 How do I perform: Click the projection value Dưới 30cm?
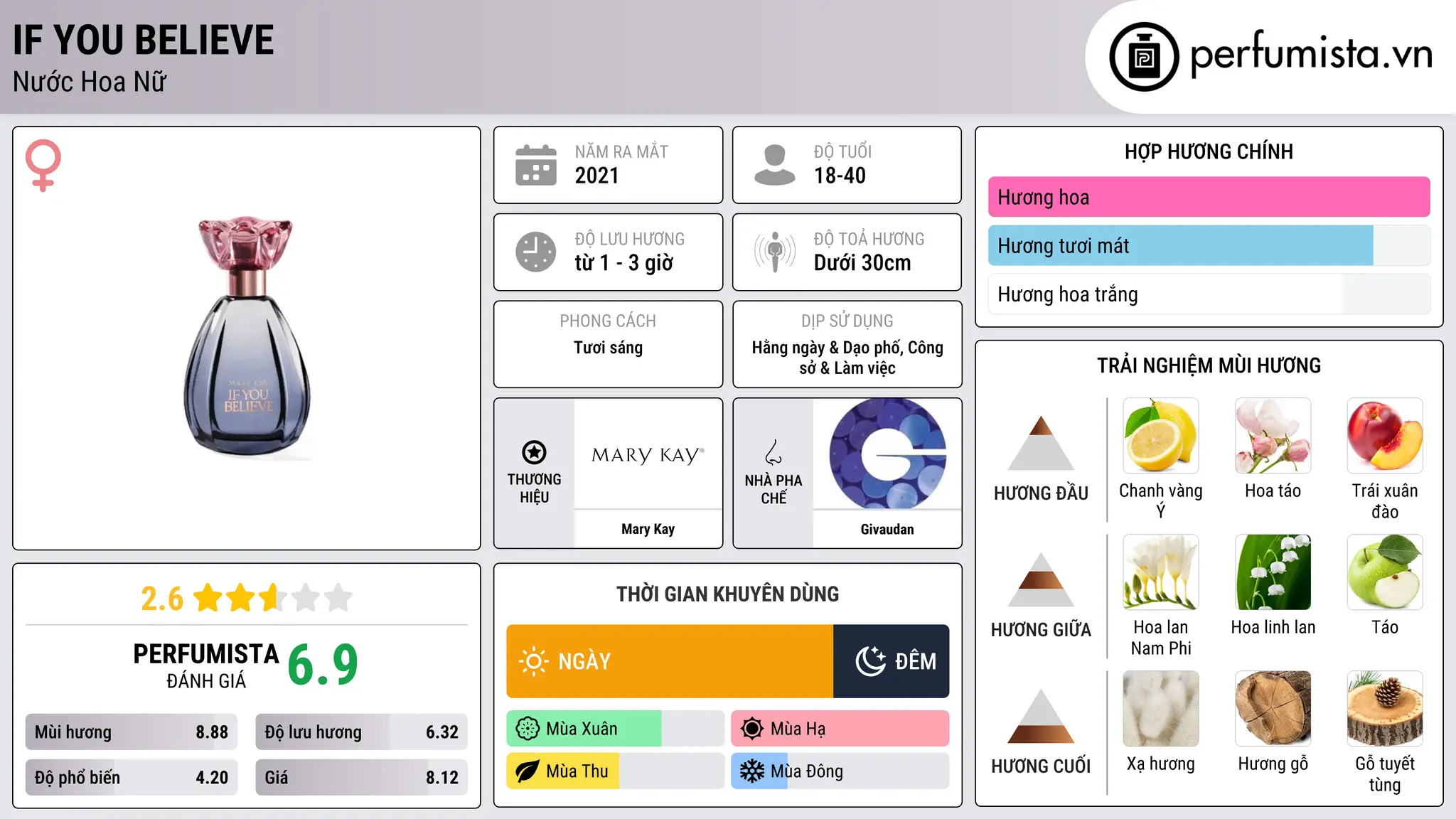click(862, 263)
